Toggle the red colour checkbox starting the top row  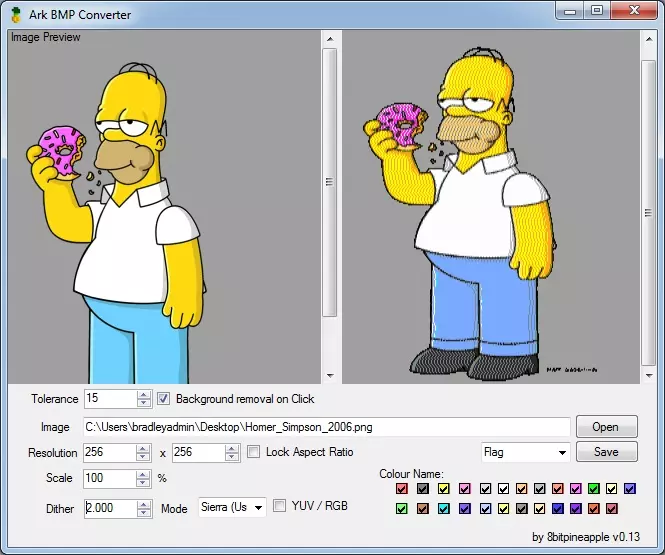click(401, 488)
